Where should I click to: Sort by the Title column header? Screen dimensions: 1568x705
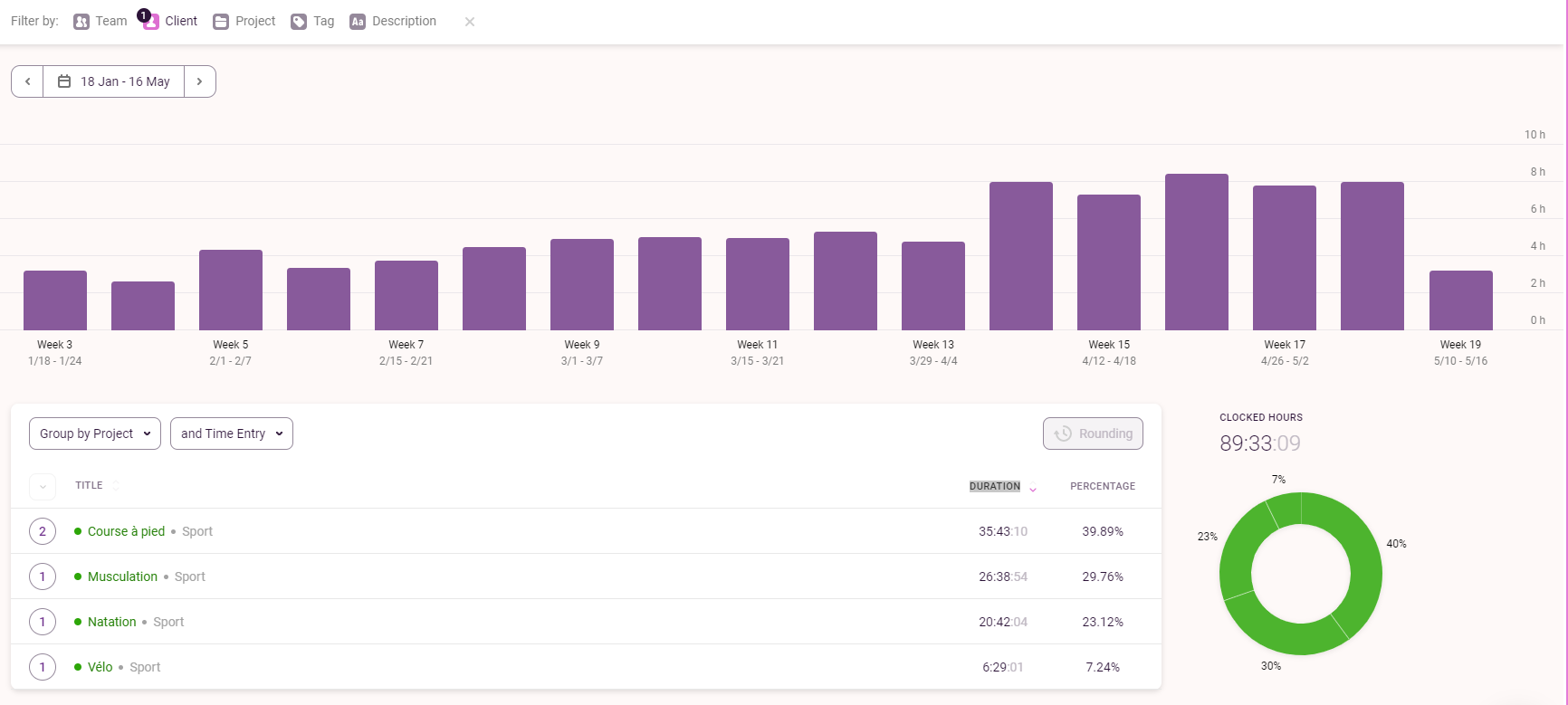89,486
